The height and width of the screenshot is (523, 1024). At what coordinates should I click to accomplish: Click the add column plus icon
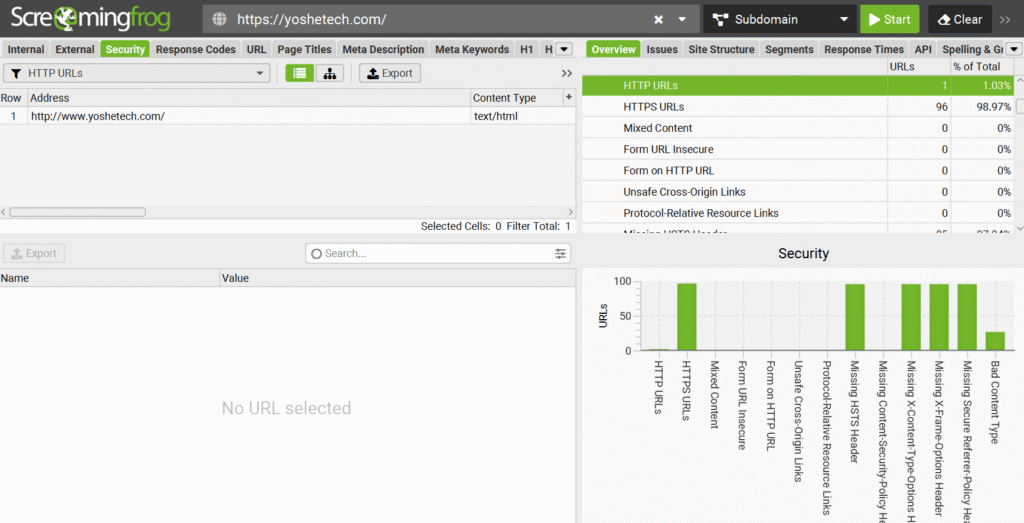(569, 97)
